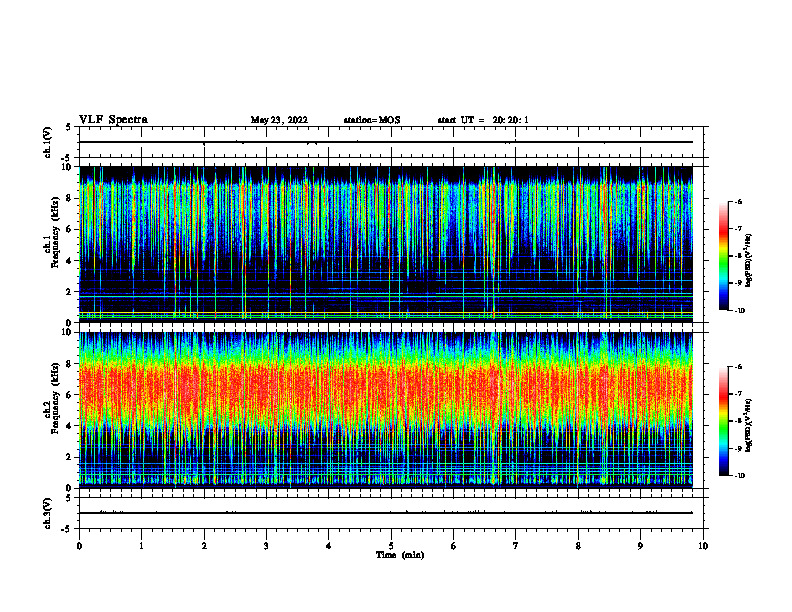Click time axis tick label "6"
The width and height of the screenshot is (792, 612).
pos(454,546)
